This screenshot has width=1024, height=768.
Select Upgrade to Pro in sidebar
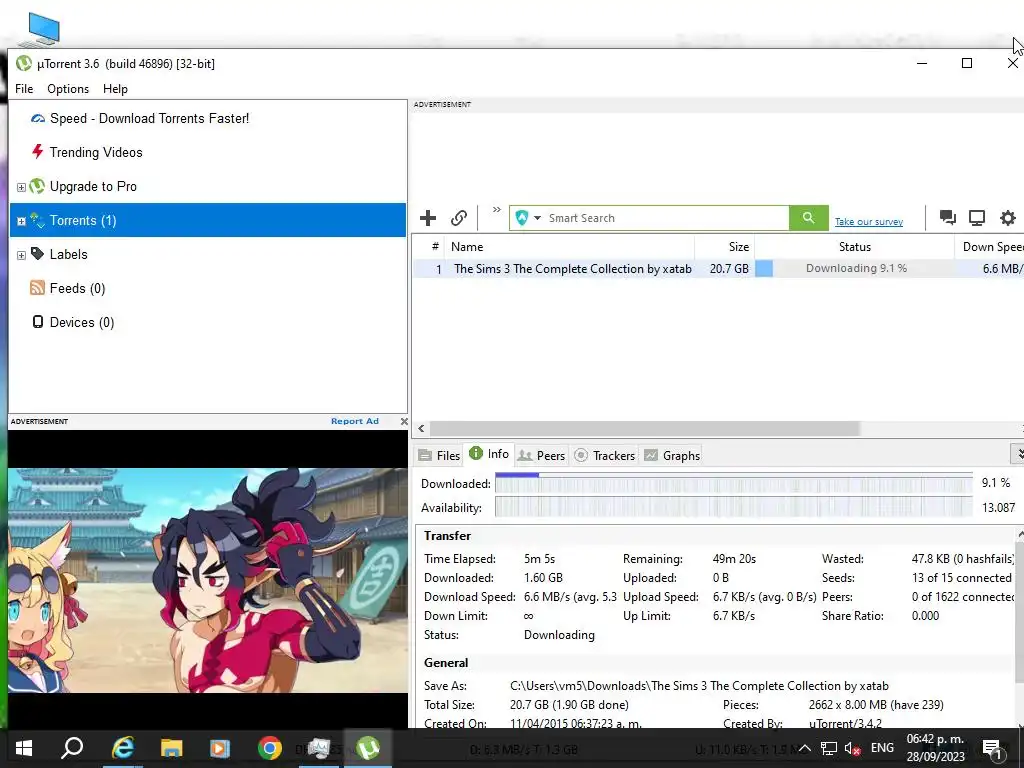(93, 186)
